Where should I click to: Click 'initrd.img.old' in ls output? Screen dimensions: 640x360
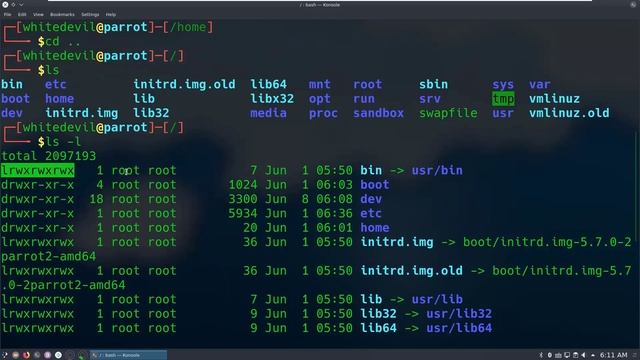click(184, 84)
